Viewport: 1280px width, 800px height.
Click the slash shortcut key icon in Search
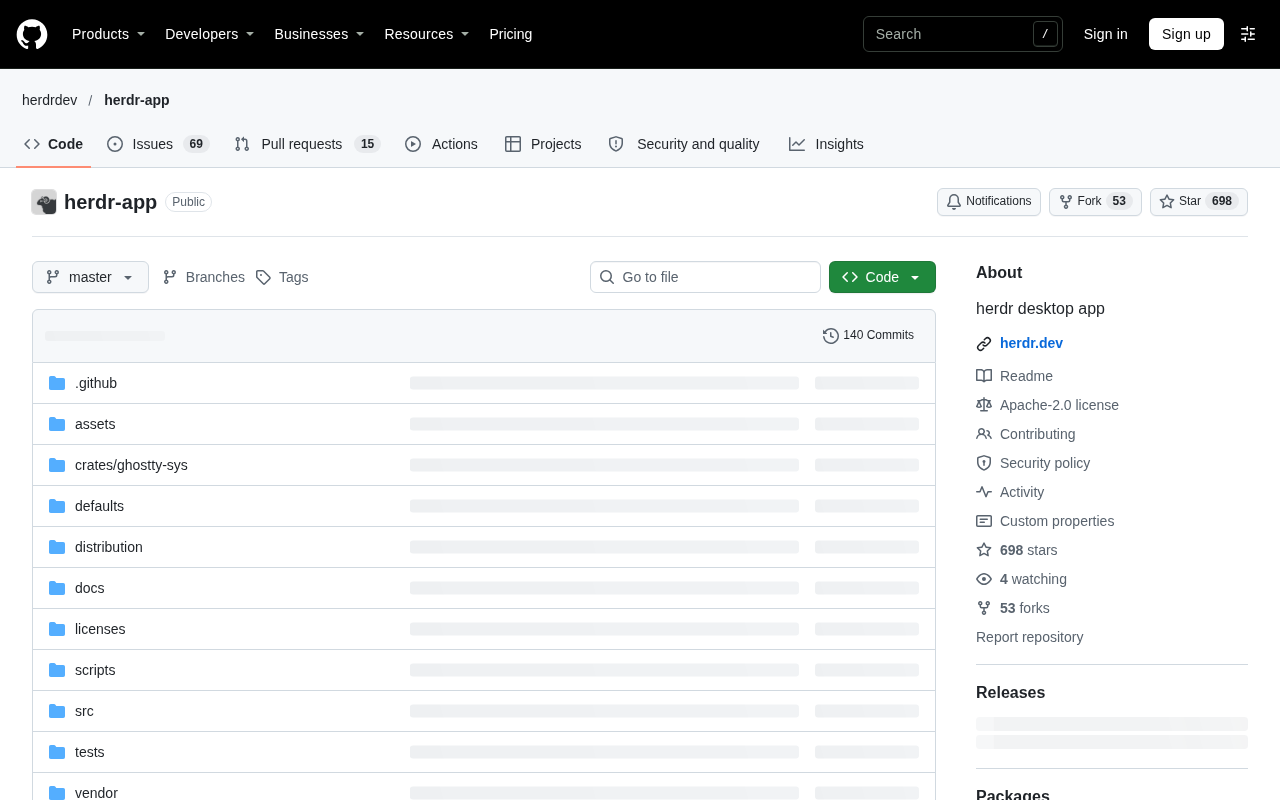[1045, 34]
